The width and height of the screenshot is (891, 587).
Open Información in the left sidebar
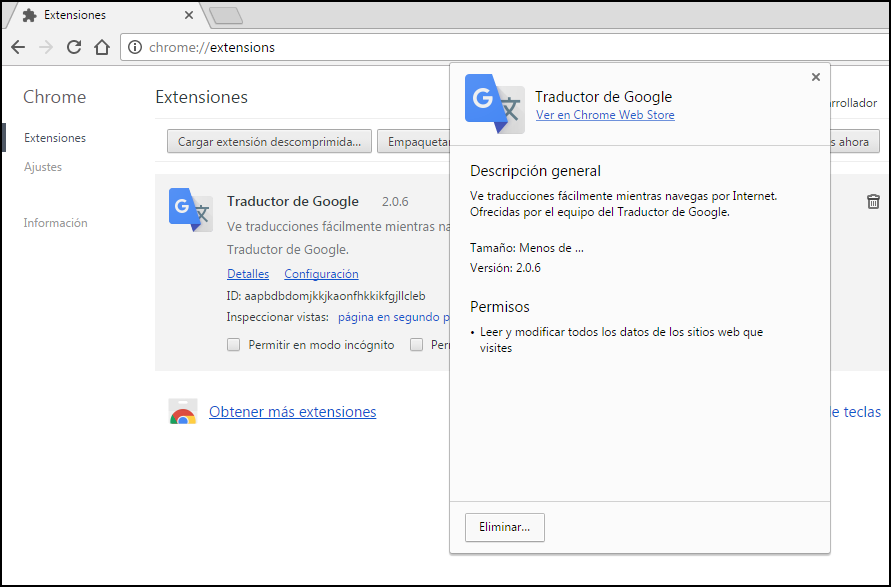point(55,223)
